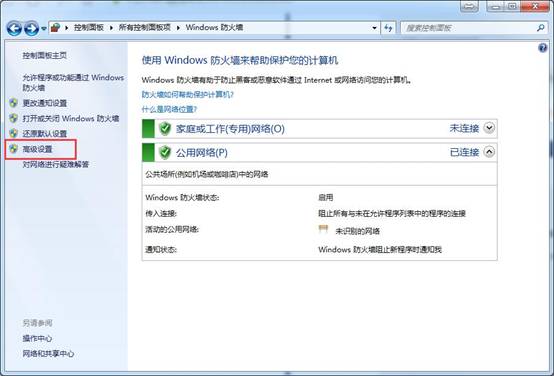Click 公共场所(例如机场或咖啡店)中的网络 description
The image size is (554, 376).
point(207,174)
